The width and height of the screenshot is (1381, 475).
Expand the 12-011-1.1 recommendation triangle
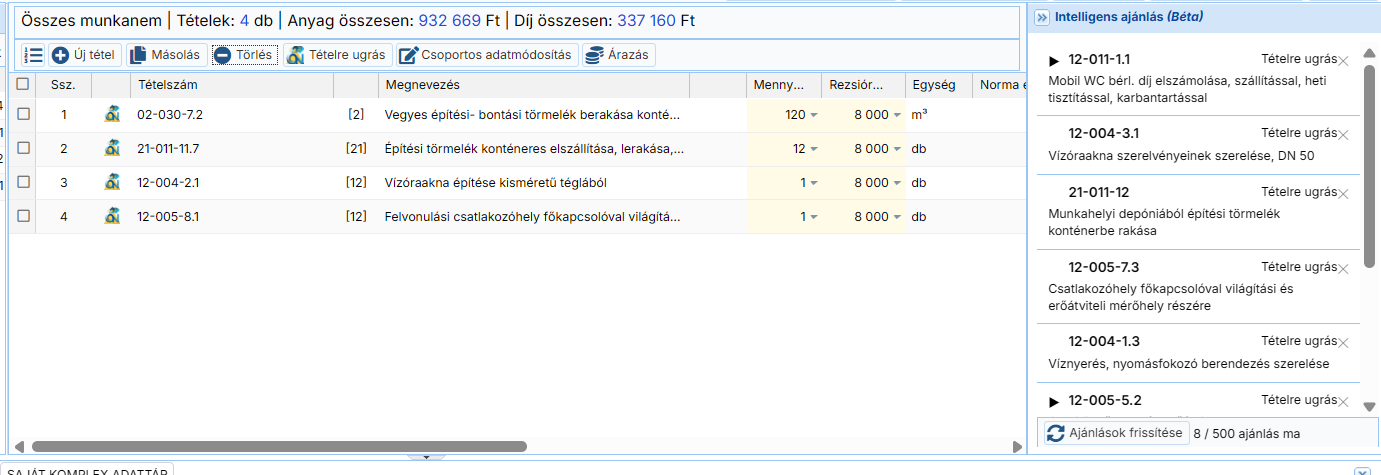(x=1054, y=61)
